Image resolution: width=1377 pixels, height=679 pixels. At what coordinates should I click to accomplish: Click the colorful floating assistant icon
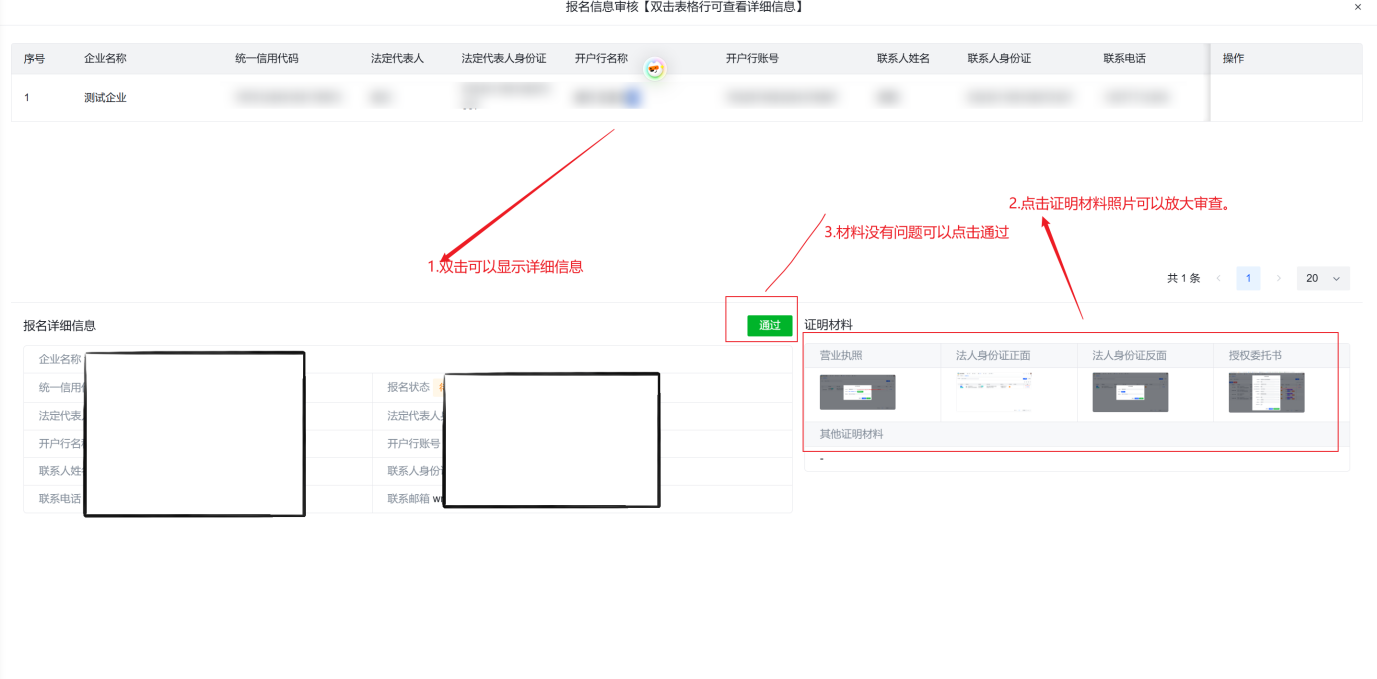coord(654,68)
